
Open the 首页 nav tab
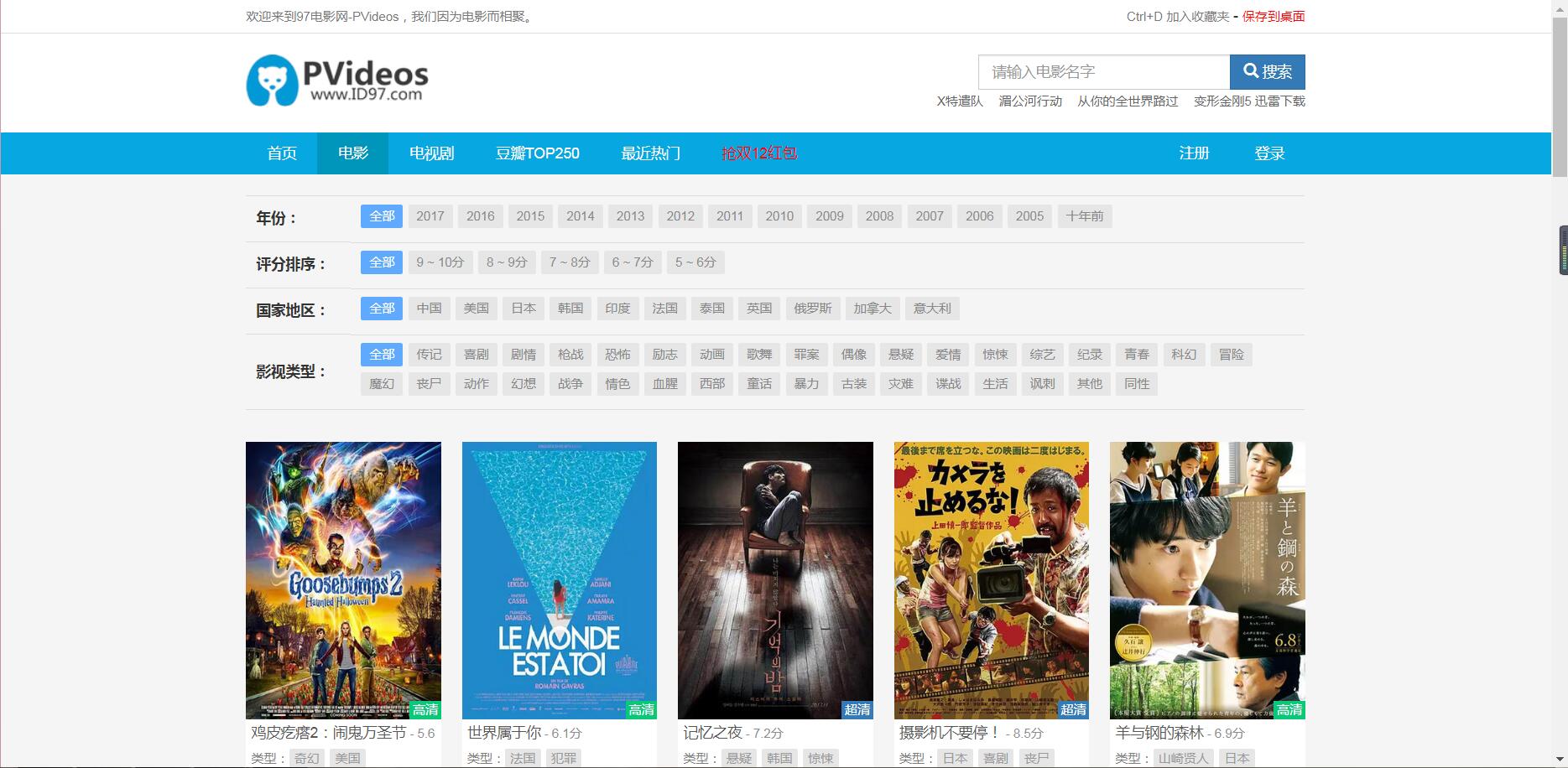[282, 153]
